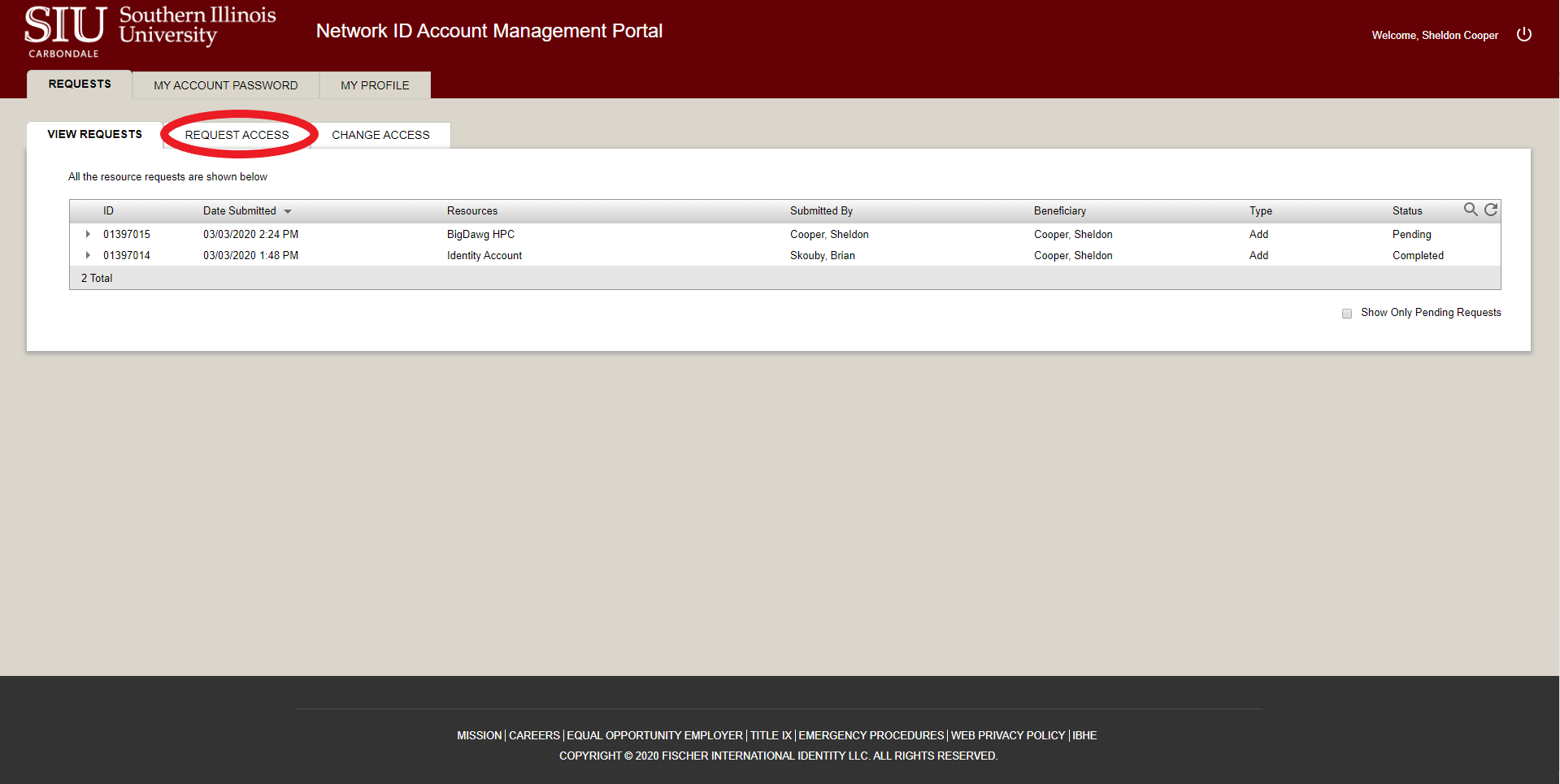
Task: Expand request row 01397015
Action: (x=88, y=234)
